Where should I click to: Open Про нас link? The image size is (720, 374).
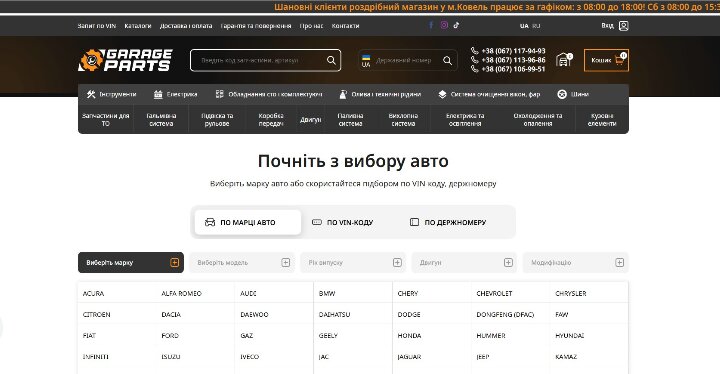tap(311, 26)
